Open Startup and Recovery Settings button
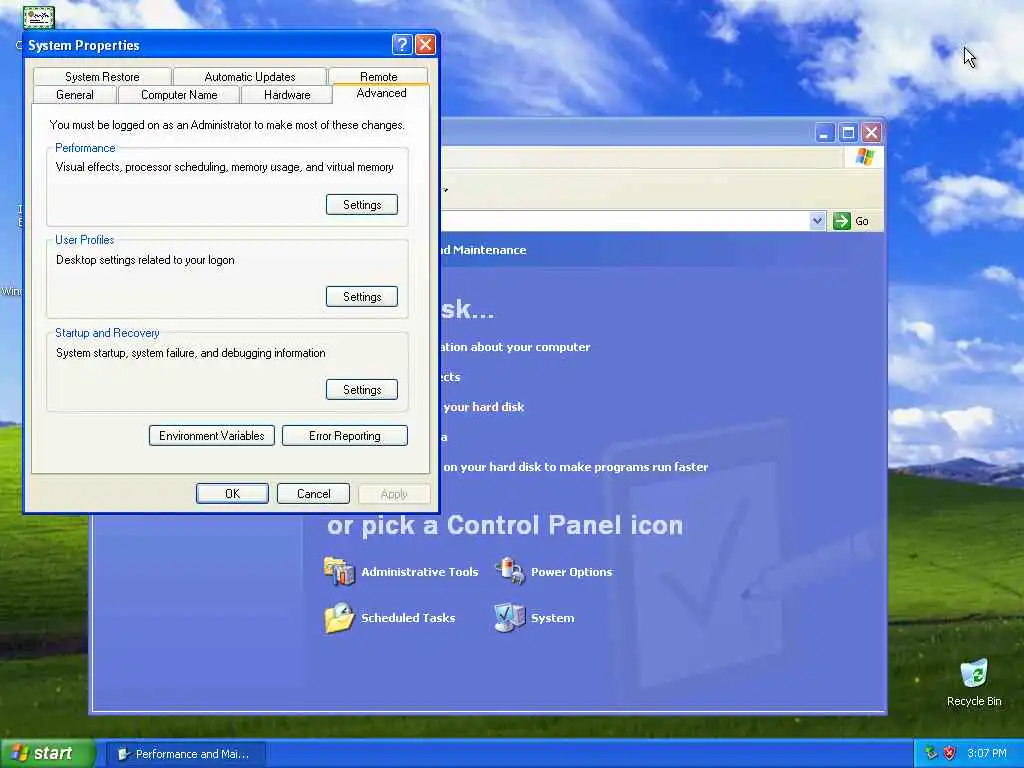The image size is (1024, 768). click(x=362, y=389)
